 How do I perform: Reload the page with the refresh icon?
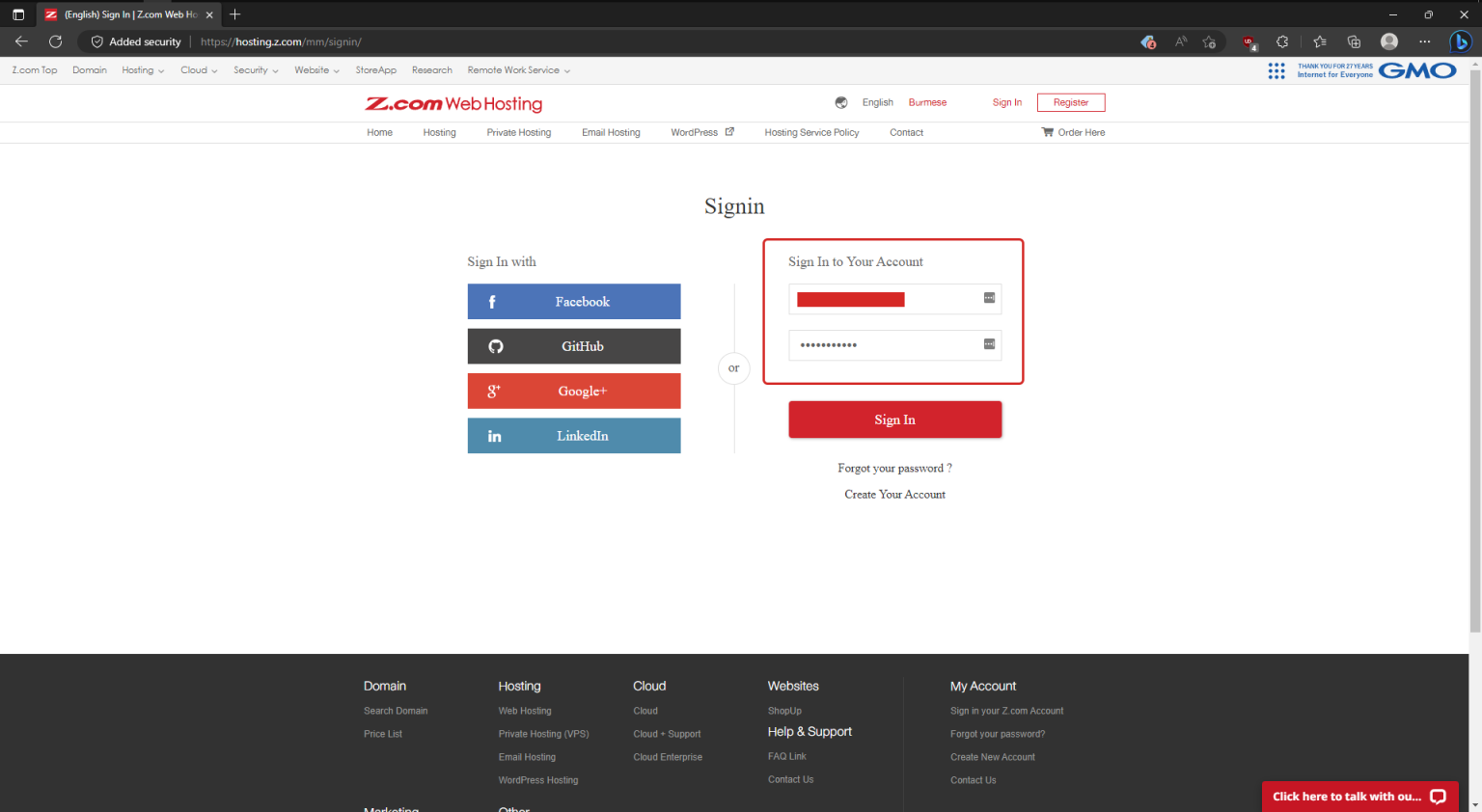[x=56, y=41]
